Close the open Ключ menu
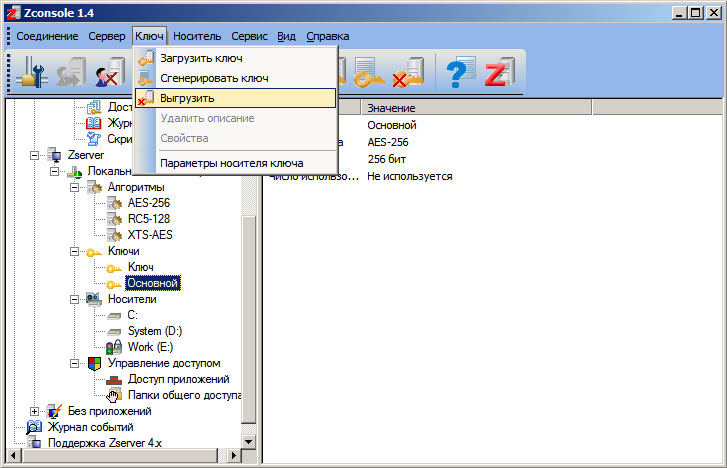This screenshot has width=727, height=468. pyautogui.click(x=149, y=36)
